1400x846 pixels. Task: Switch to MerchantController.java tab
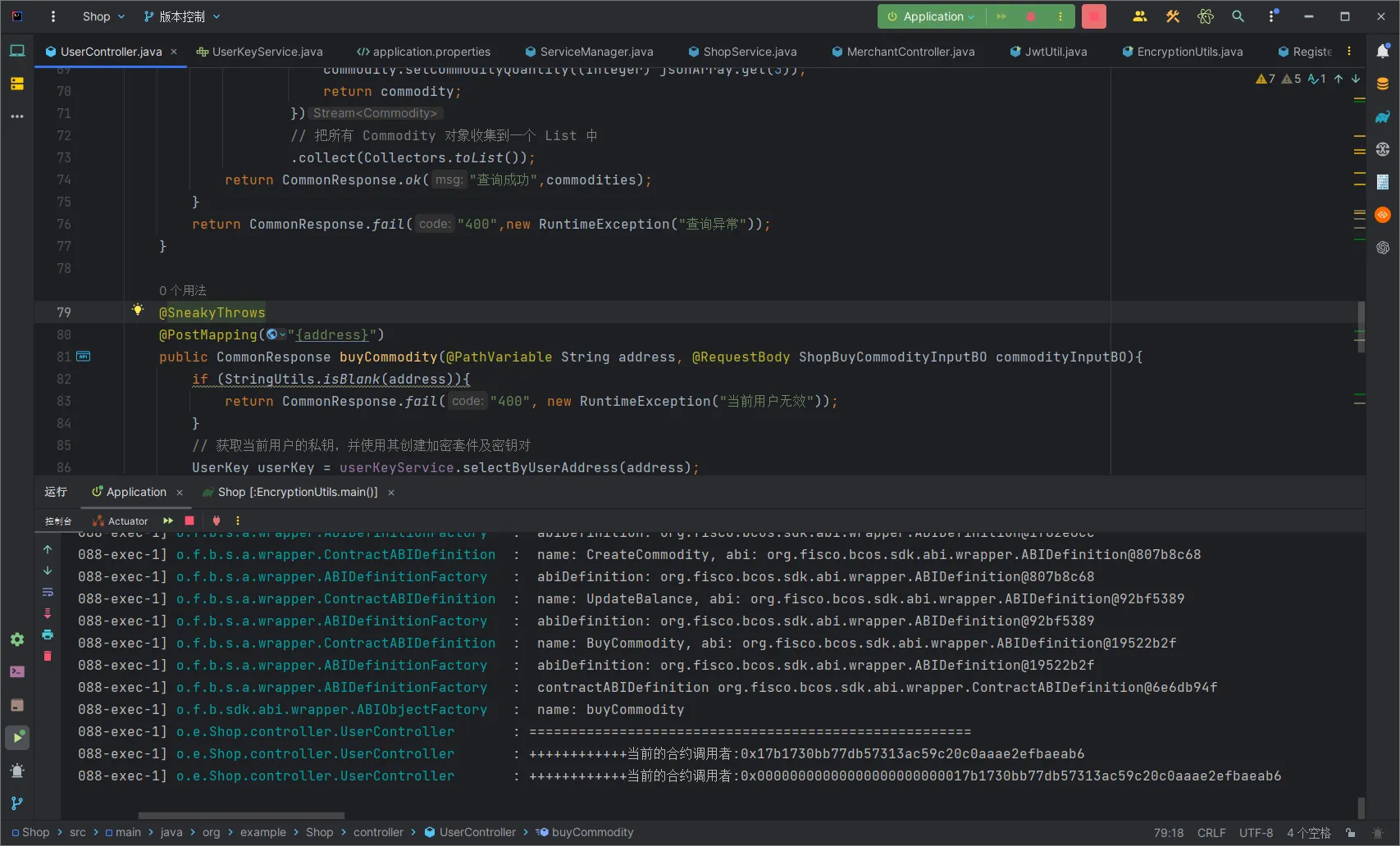[x=903, y=52]
